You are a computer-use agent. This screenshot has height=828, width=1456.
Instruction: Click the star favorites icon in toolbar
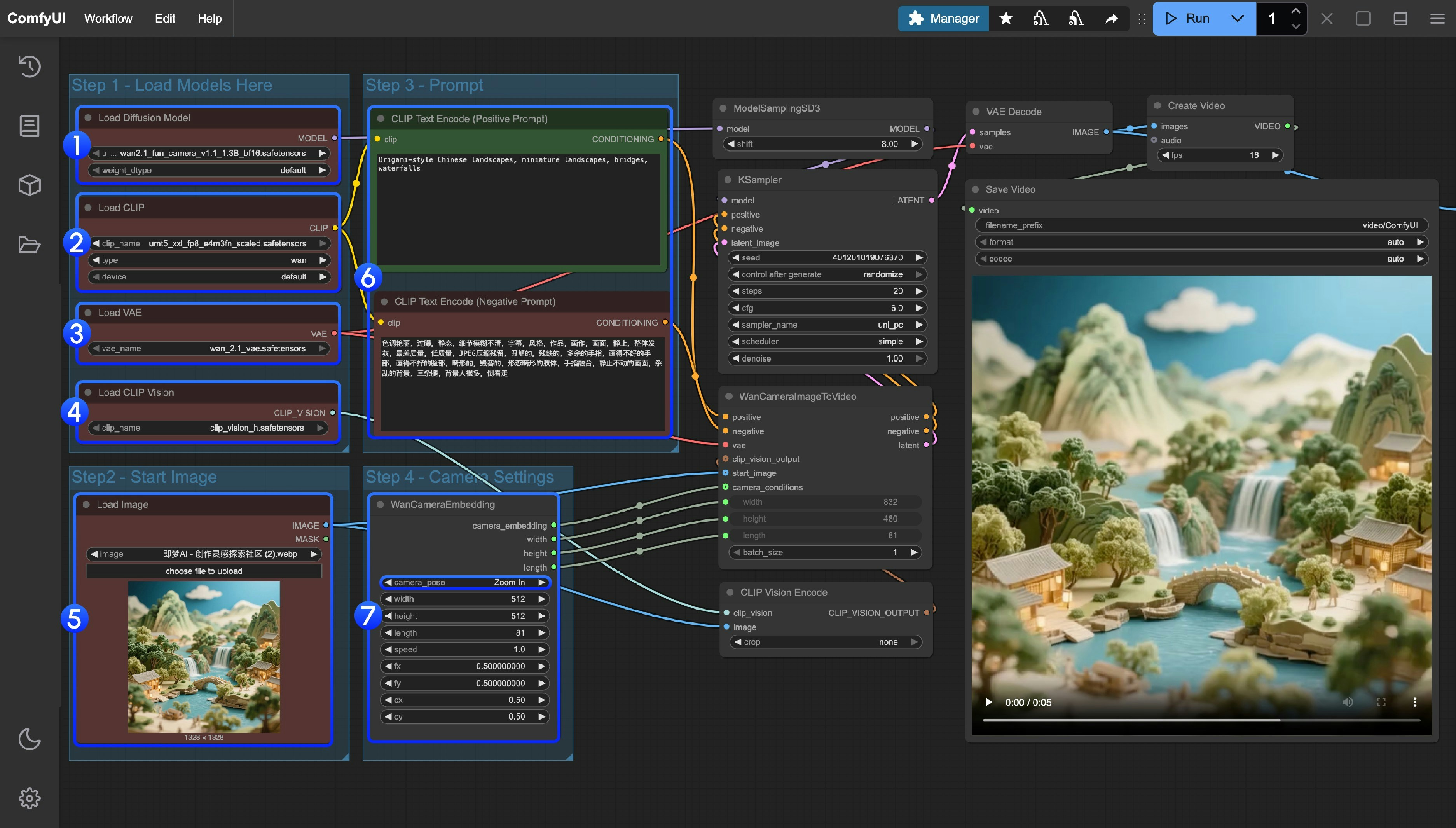pos(1006,18)
